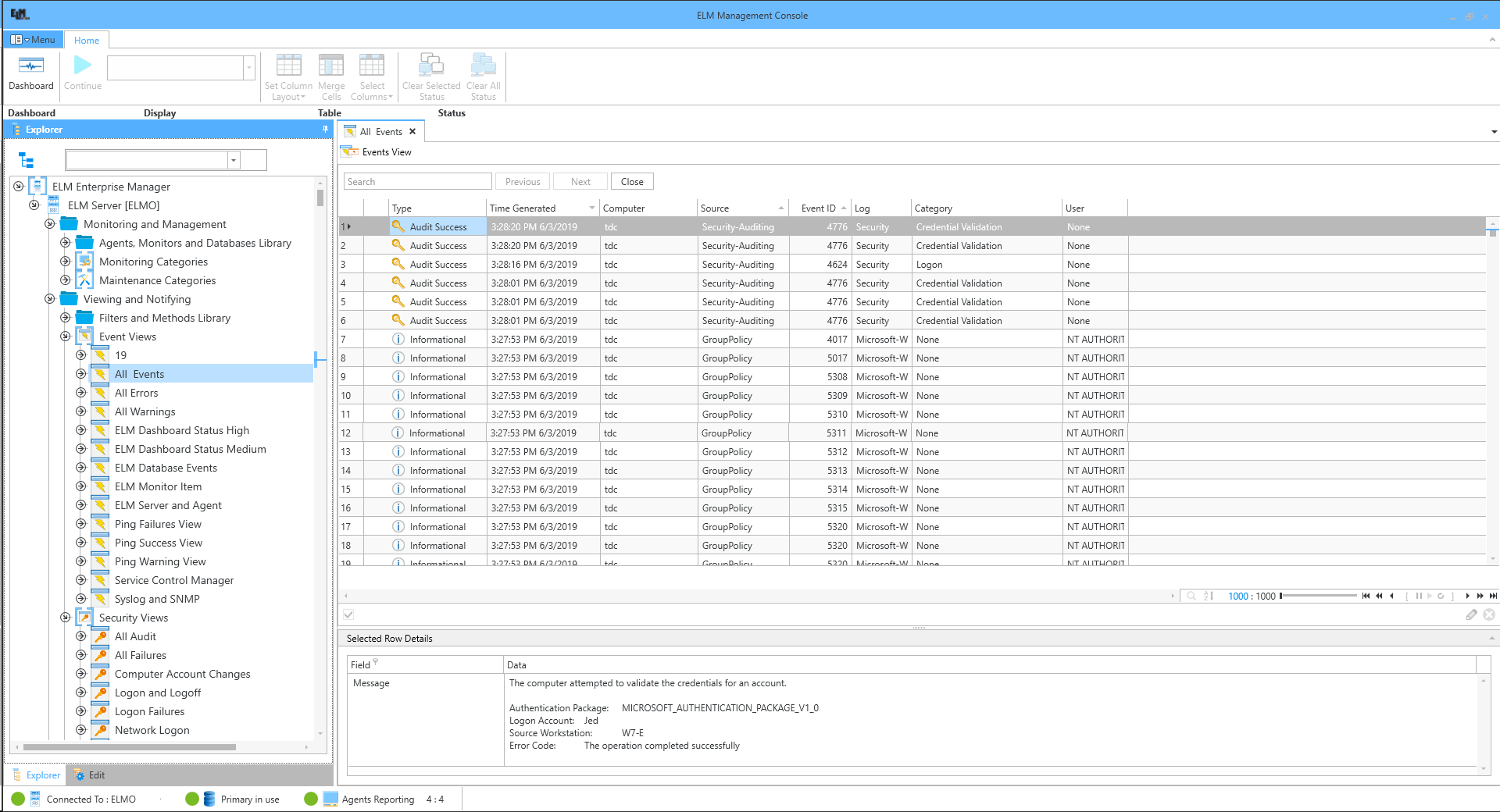Open the Menu button
Viewport: 1500px width, 812px height.
34,40
